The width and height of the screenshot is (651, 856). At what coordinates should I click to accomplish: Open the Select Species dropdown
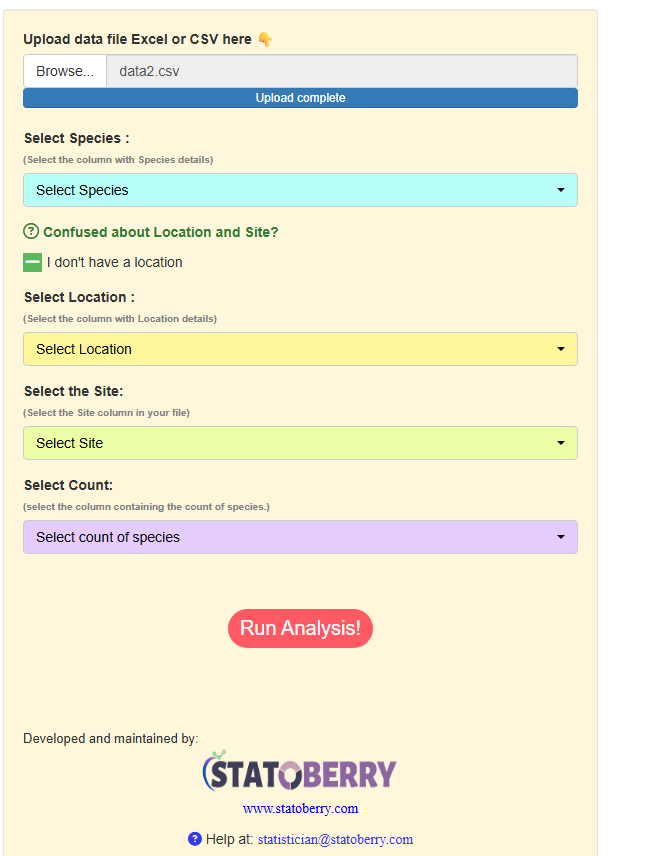click(300, 190)
